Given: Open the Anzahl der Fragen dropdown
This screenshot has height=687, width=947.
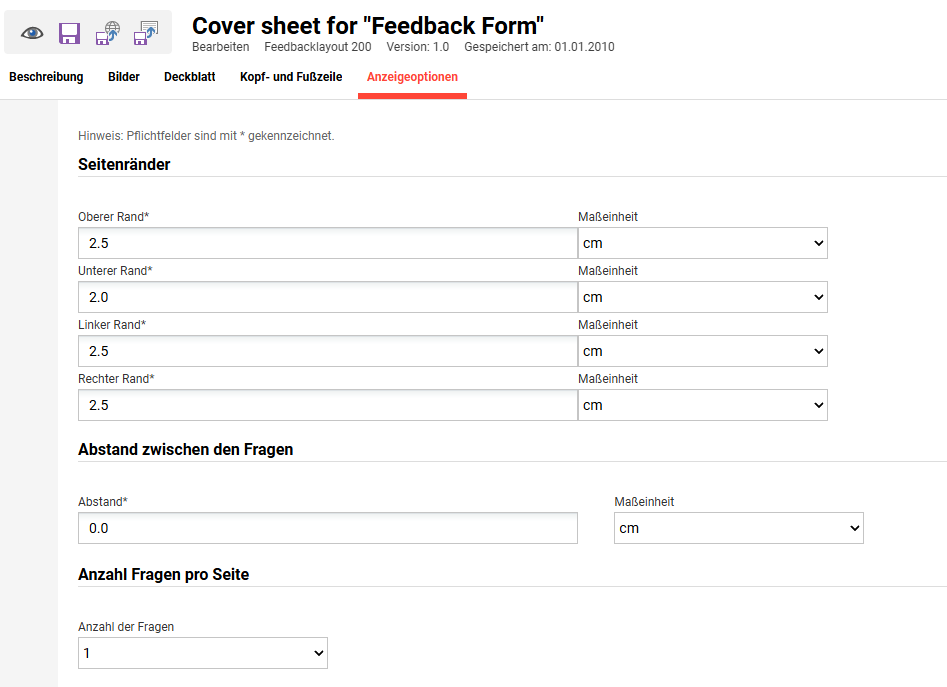Looking at the screenshot, I should (203, 653).
